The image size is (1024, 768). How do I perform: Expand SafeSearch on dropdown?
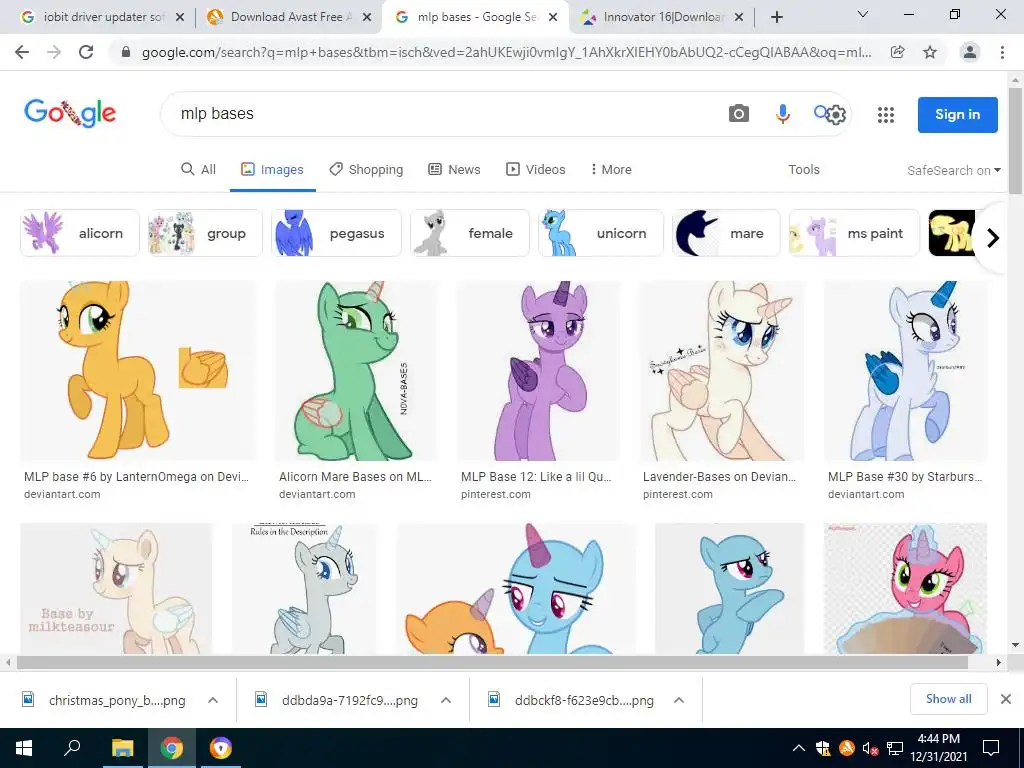(953, 170)
